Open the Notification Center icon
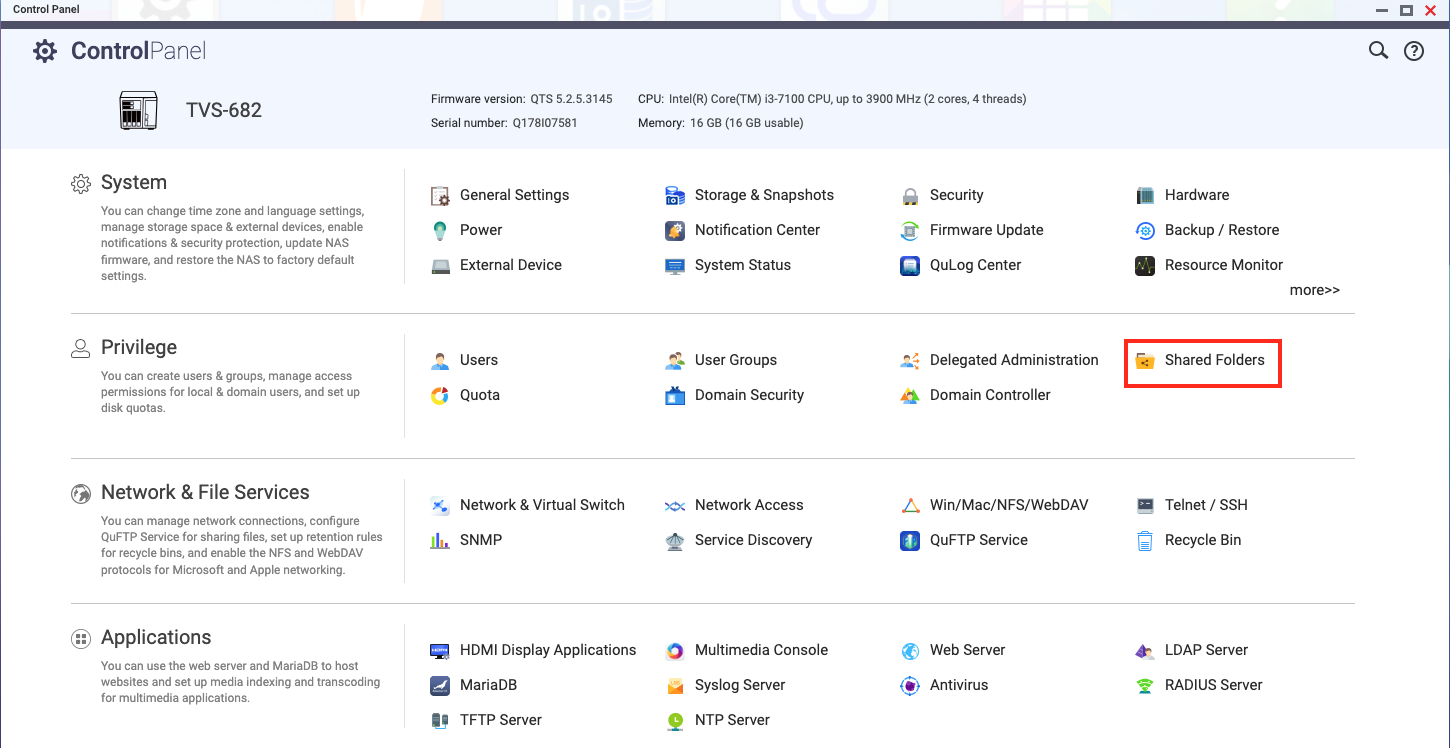 [675, 230]
